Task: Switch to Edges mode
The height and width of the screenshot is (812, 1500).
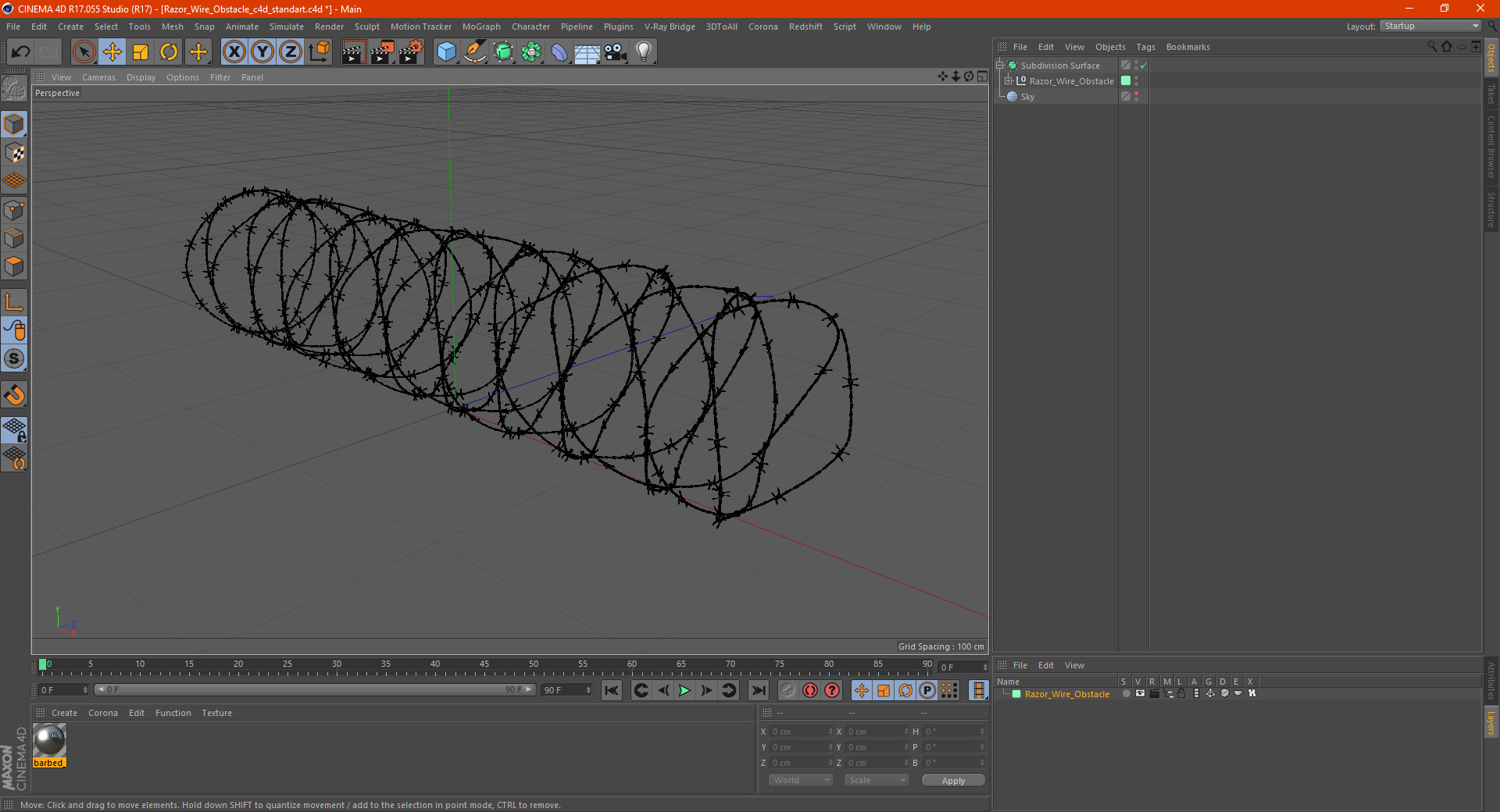Action: (x=14, y=238)
